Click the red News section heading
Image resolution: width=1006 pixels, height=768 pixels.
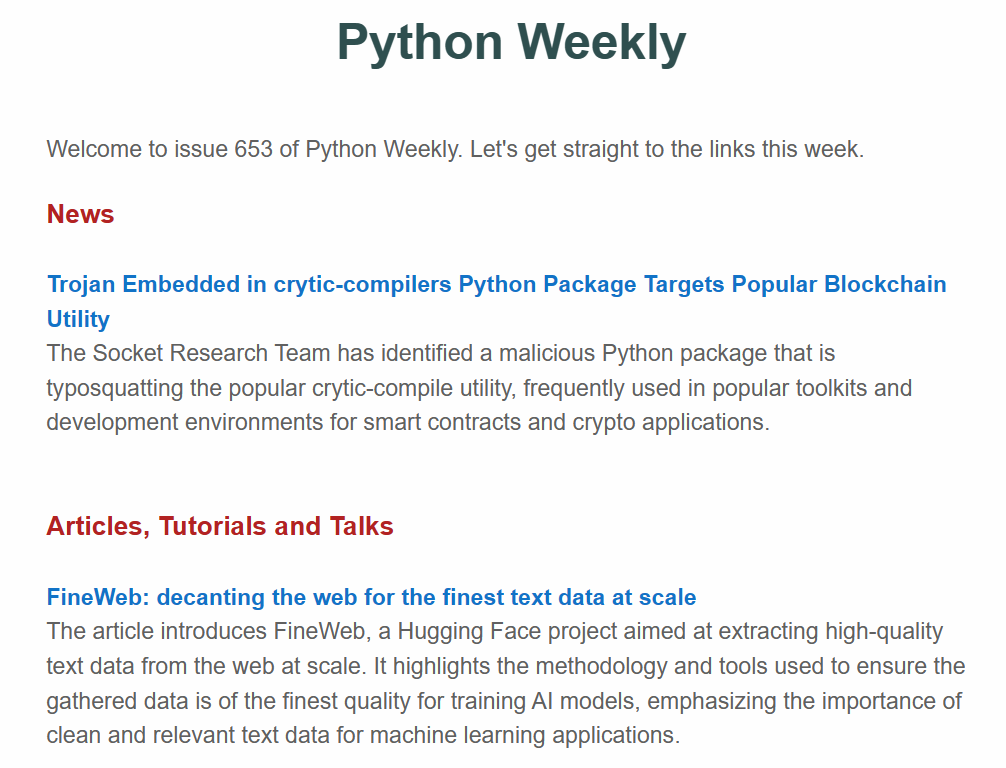[80, 214]
